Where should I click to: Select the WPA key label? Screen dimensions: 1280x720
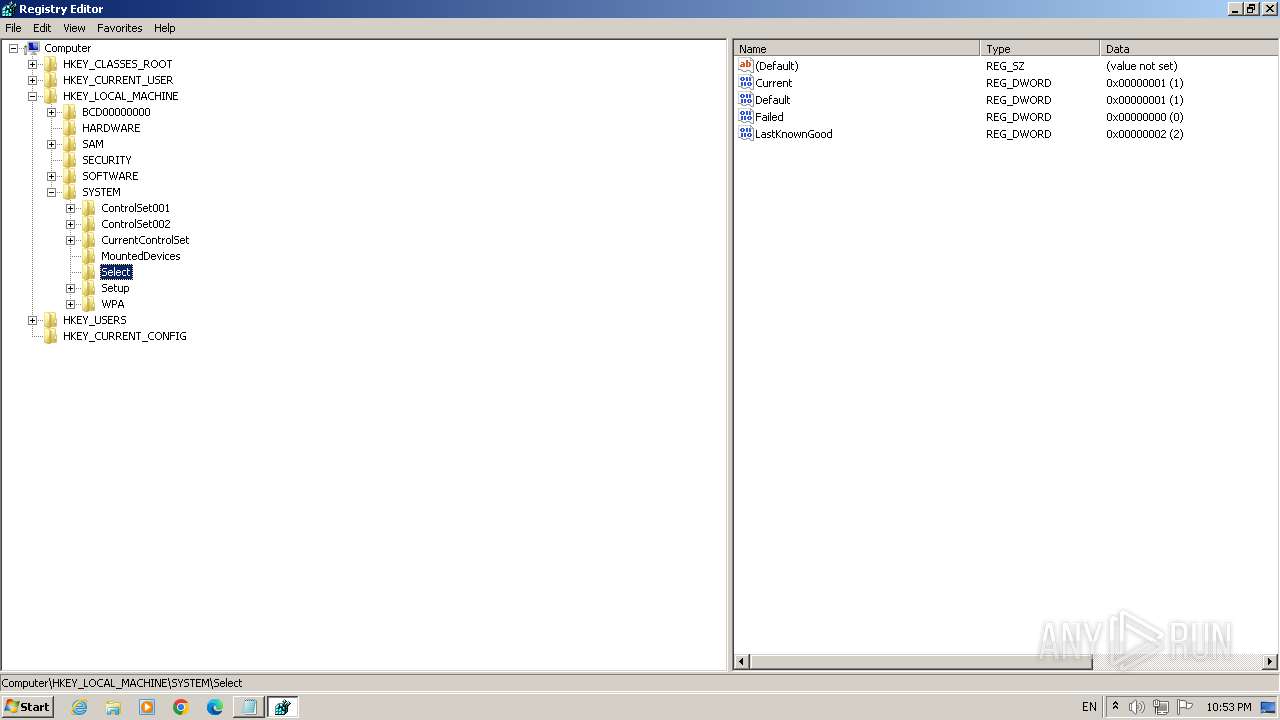click(x=113, y=304)
